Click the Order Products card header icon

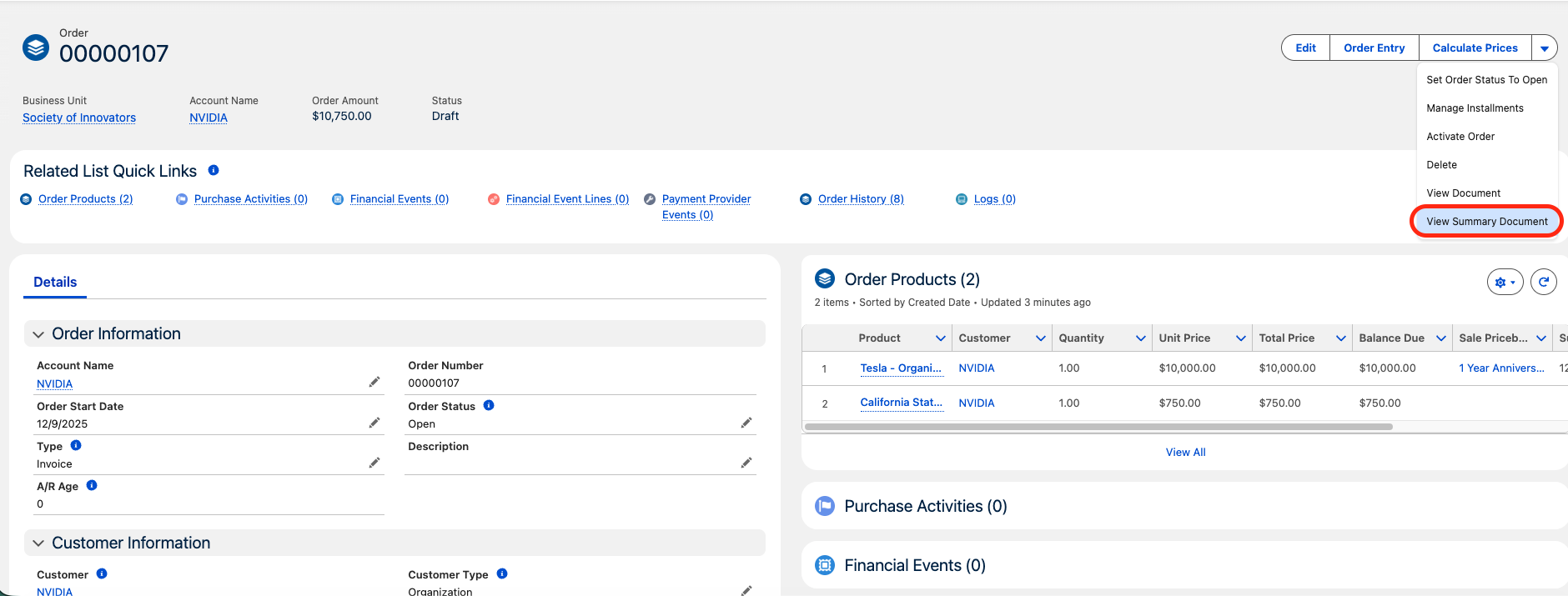tap(825, 278)
